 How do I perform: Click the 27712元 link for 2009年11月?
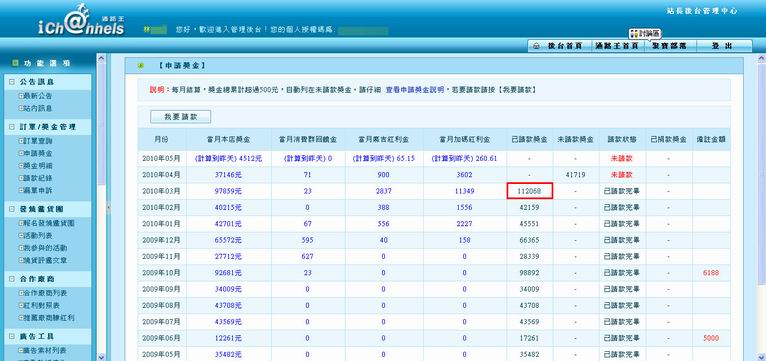(x=228, y=256)
